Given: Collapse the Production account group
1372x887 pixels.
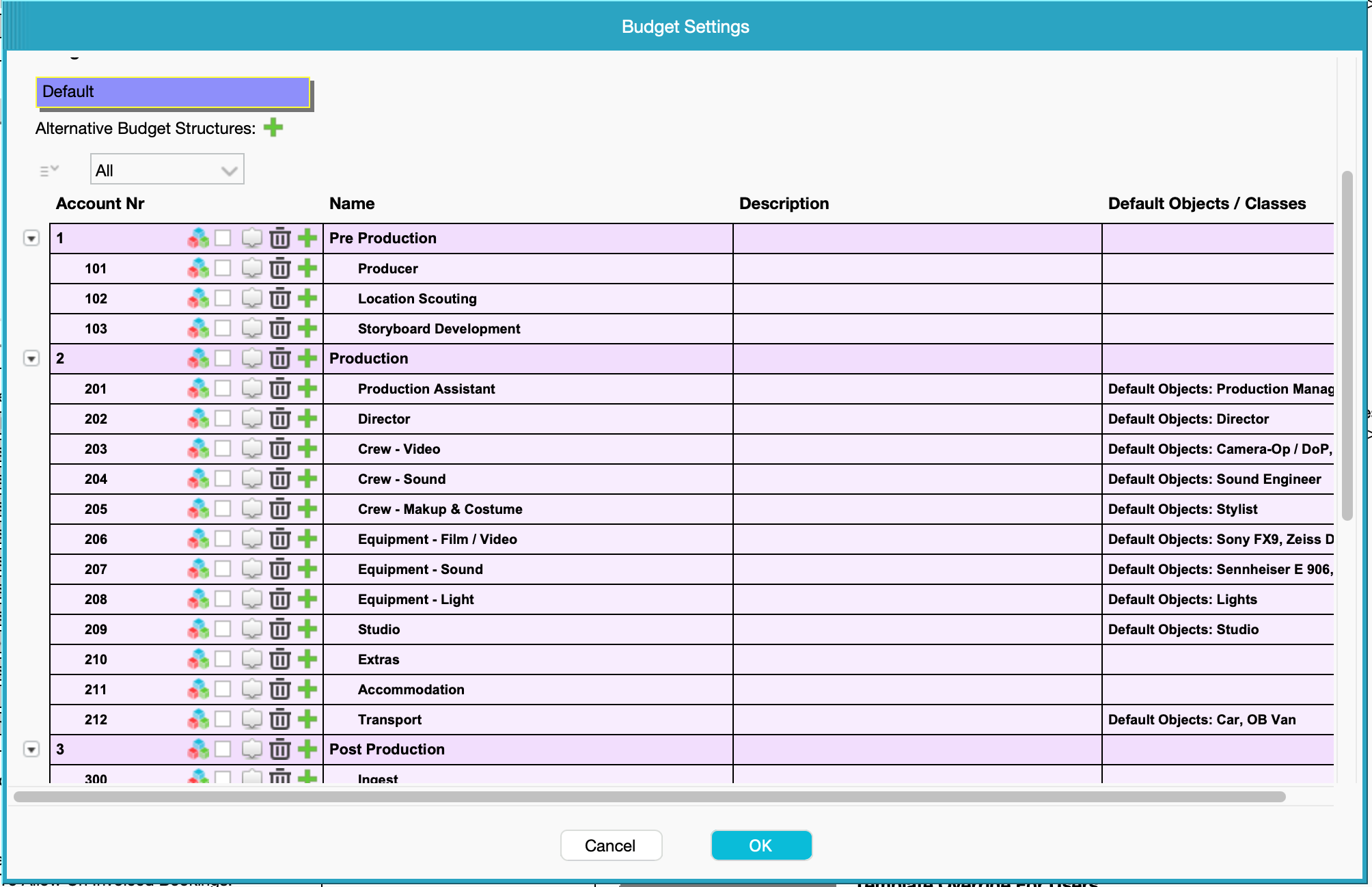Looking at the screenshot, I should pos(31,359).
